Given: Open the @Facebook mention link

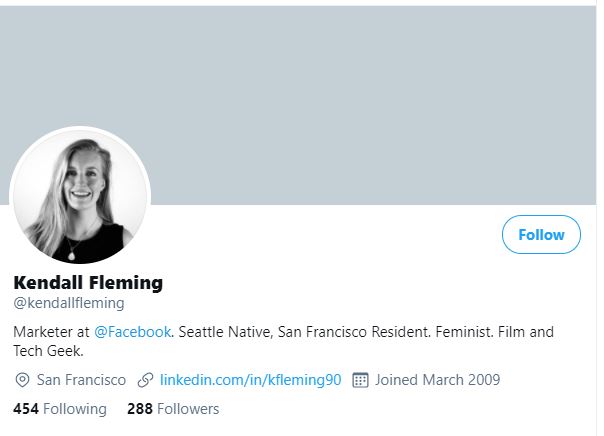Looking at the screenshot, I should point(132,332).
